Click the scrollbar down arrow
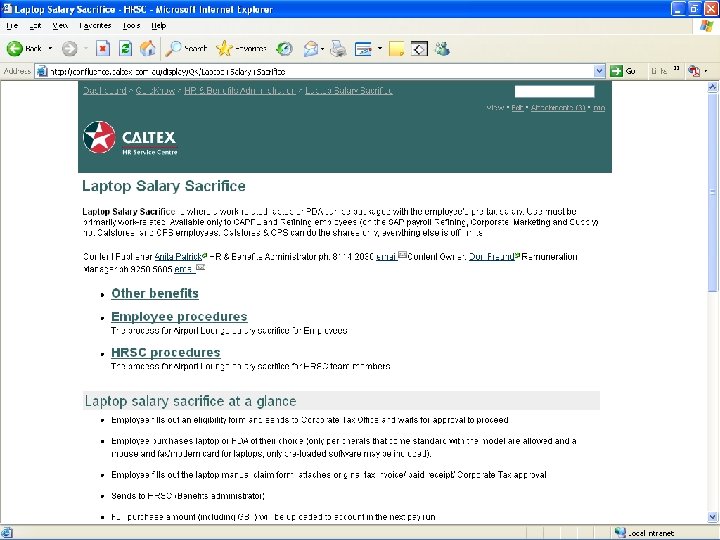 tap(713, 517)
